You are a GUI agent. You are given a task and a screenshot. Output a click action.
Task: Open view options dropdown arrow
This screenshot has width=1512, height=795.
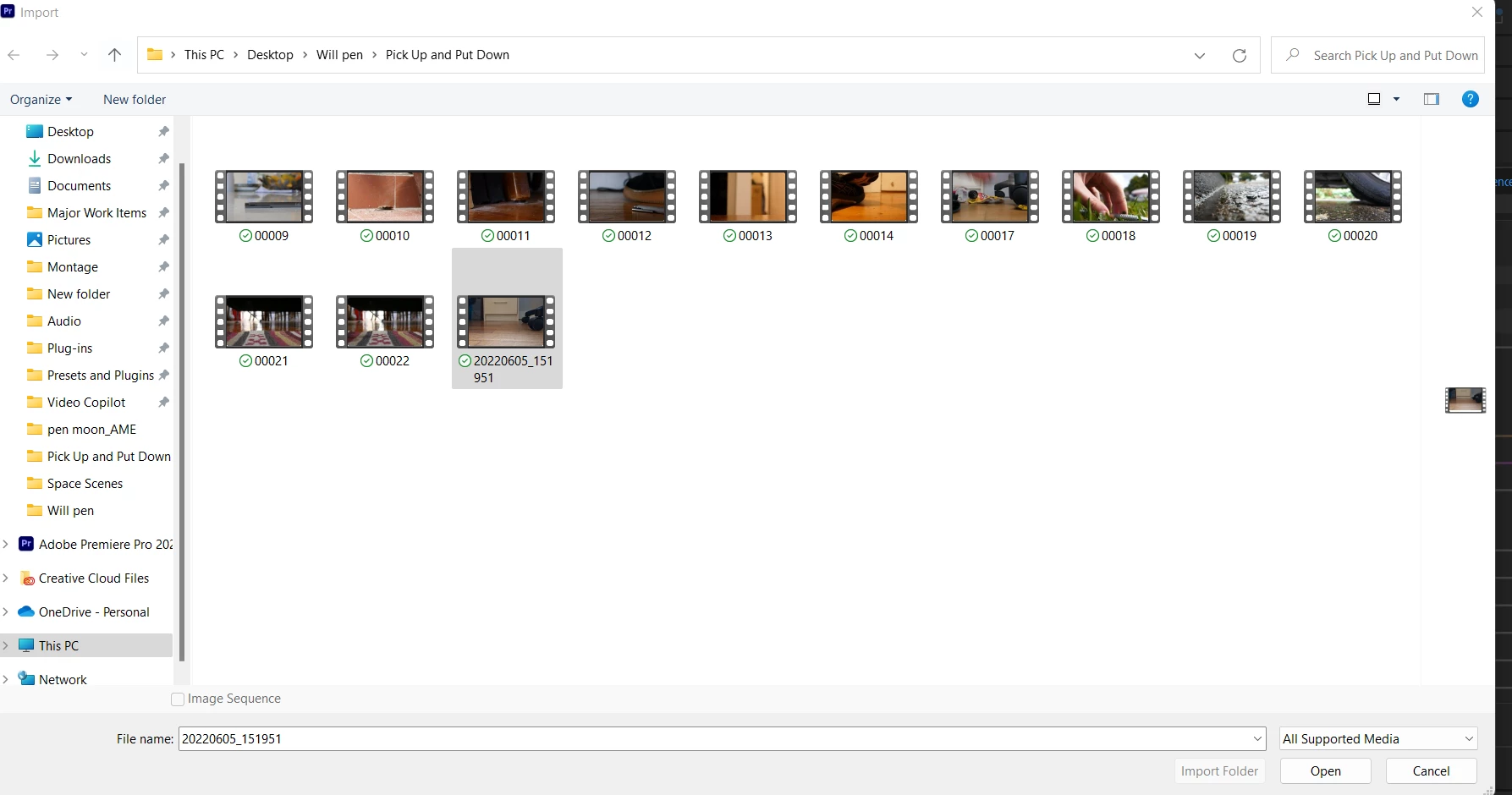click(1397, 99)
